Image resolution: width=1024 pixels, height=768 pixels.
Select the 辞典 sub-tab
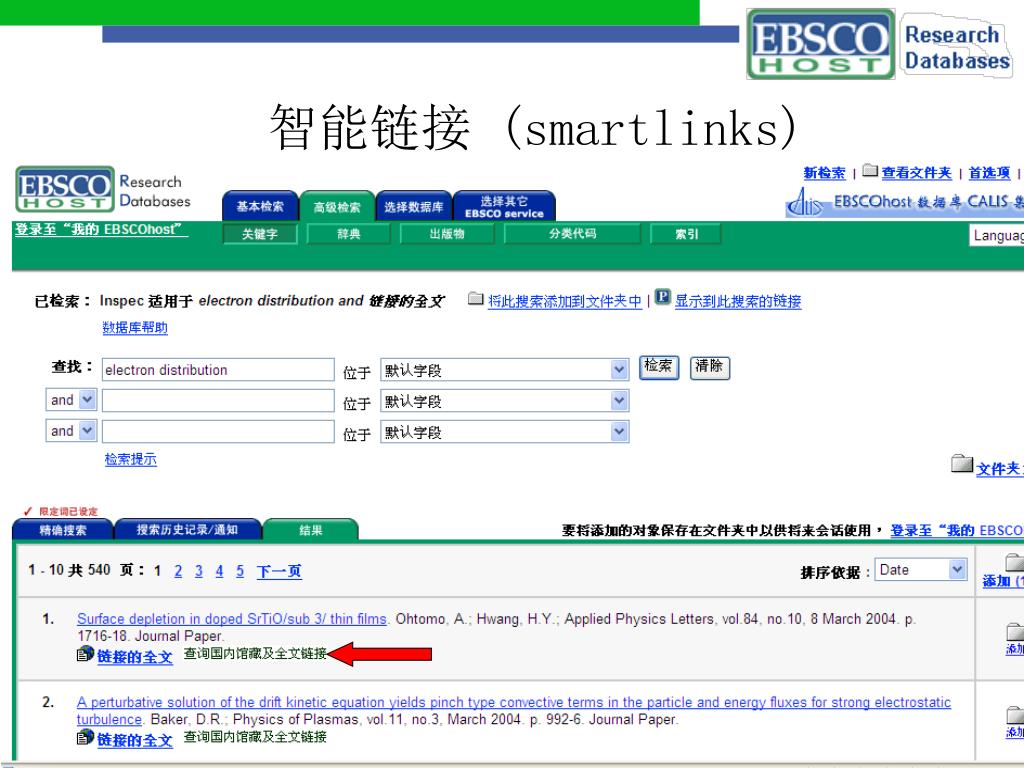coord(348,234)
